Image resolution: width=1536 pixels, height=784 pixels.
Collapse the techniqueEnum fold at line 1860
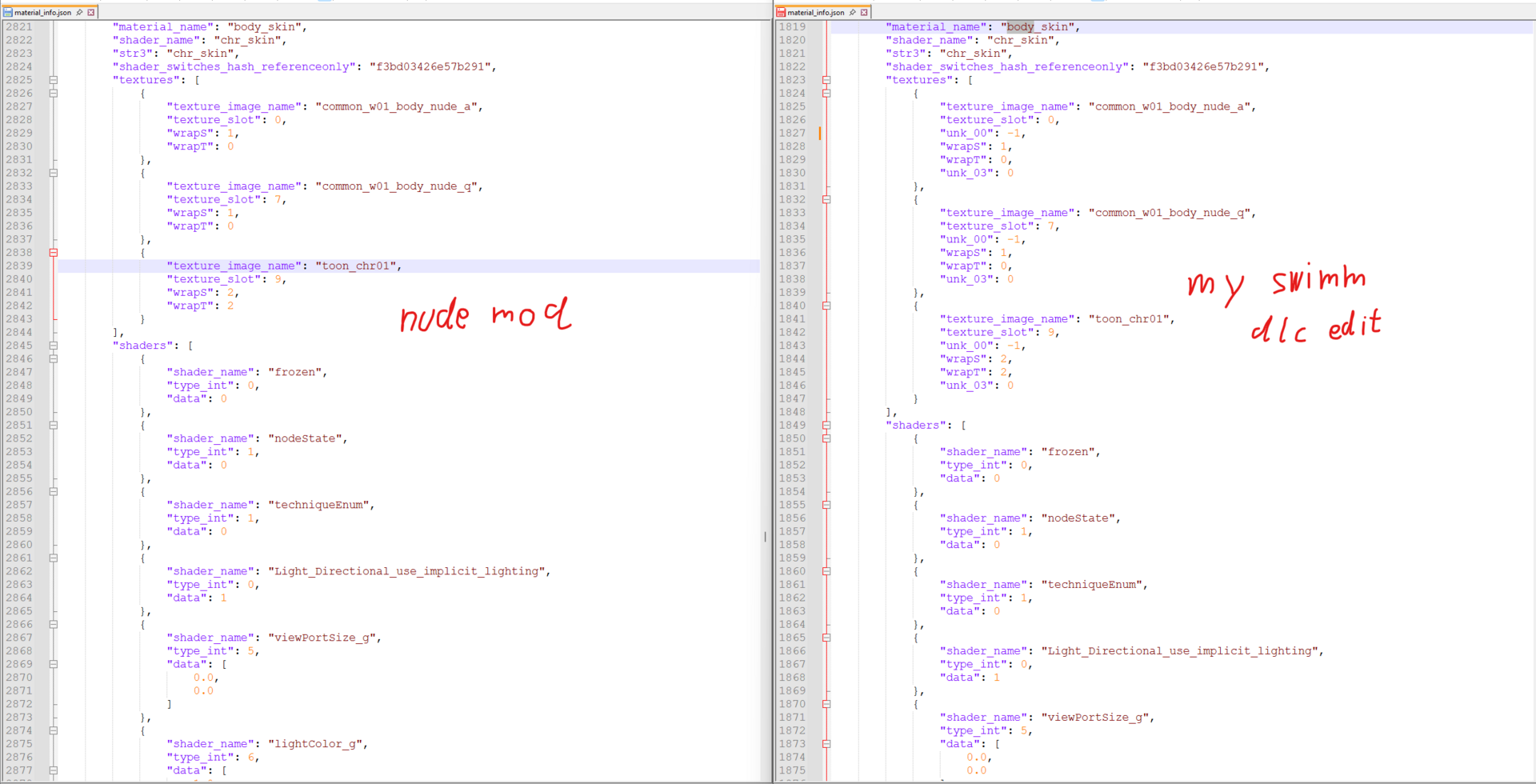pyautogui.click(x=826, y=571)
